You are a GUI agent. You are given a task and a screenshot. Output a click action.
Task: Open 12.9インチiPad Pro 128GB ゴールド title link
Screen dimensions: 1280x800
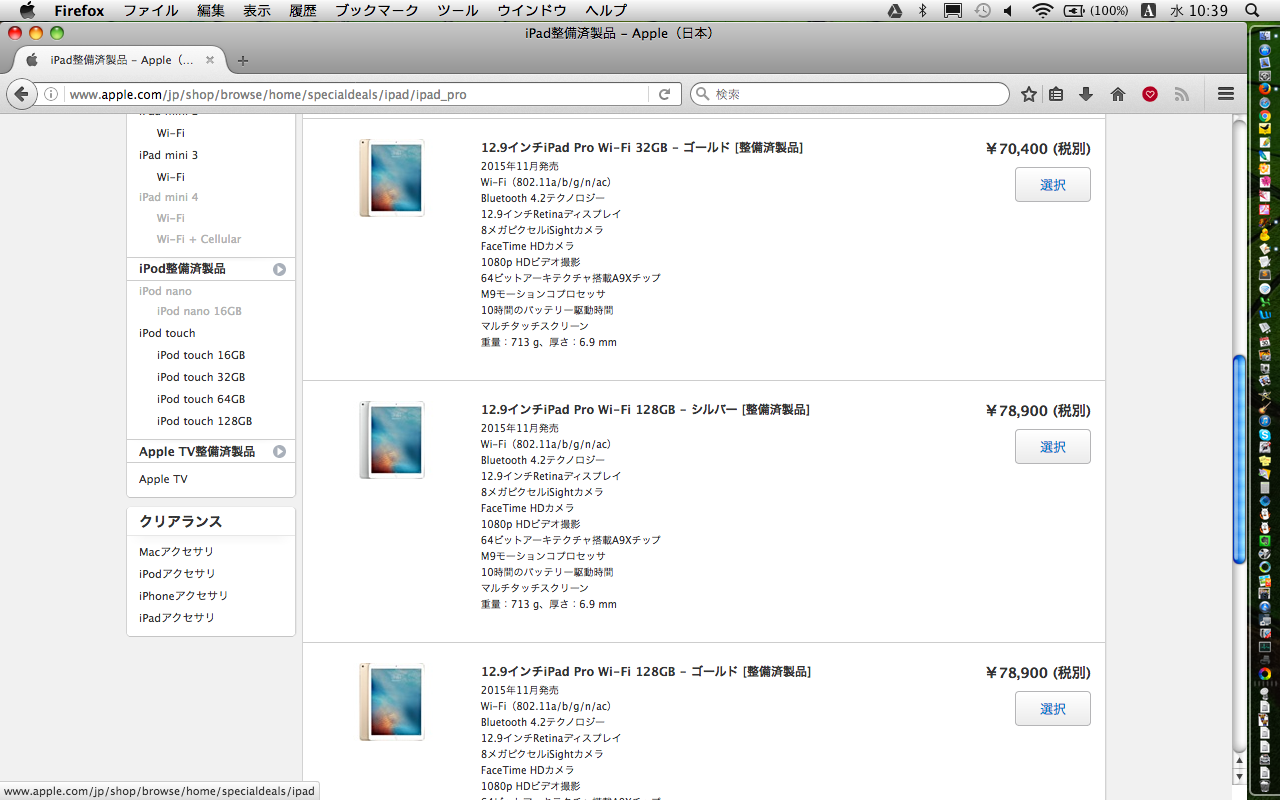click(x=646, y=672)
